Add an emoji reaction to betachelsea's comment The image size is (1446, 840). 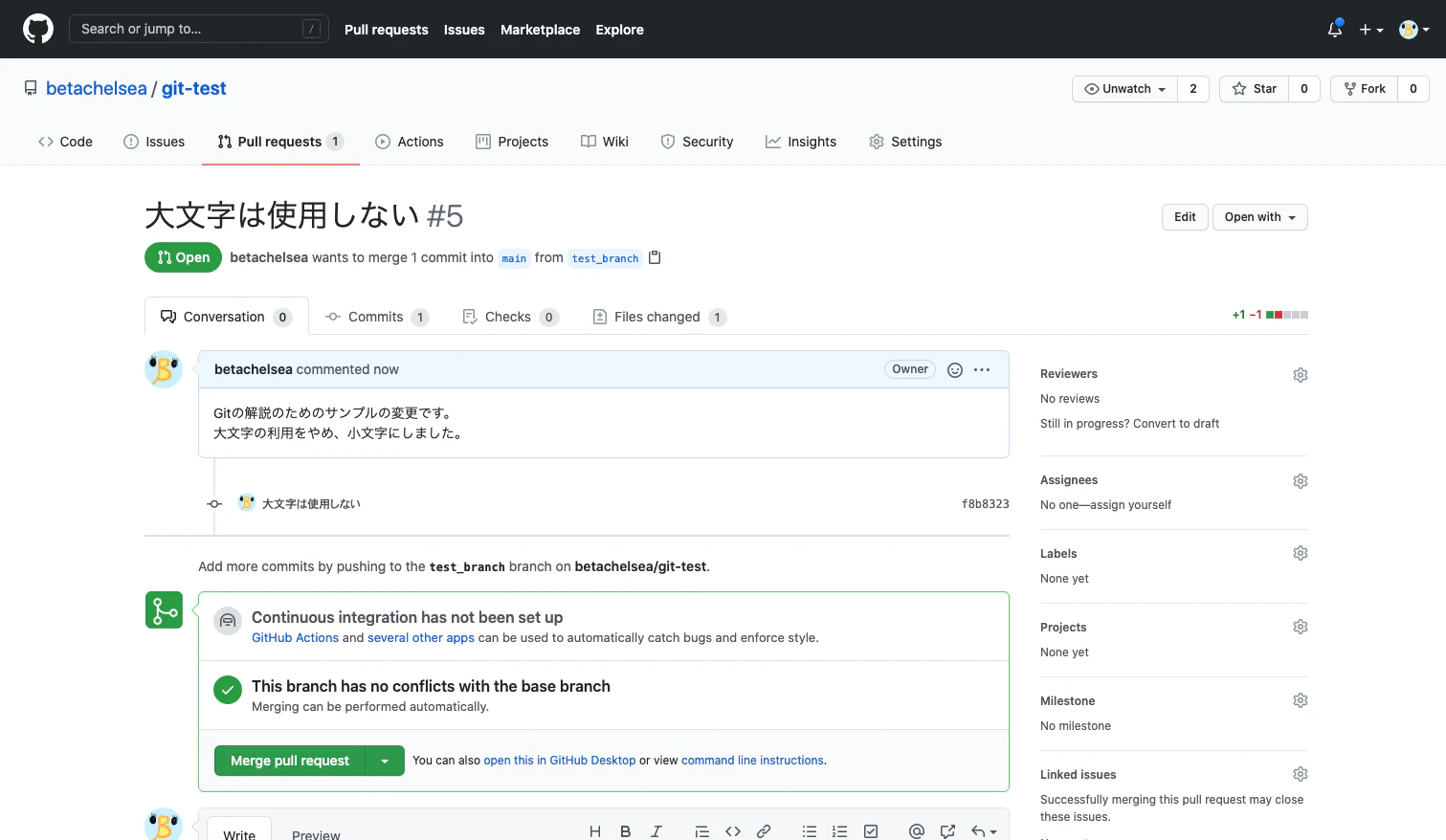click(x=955, y=370)
